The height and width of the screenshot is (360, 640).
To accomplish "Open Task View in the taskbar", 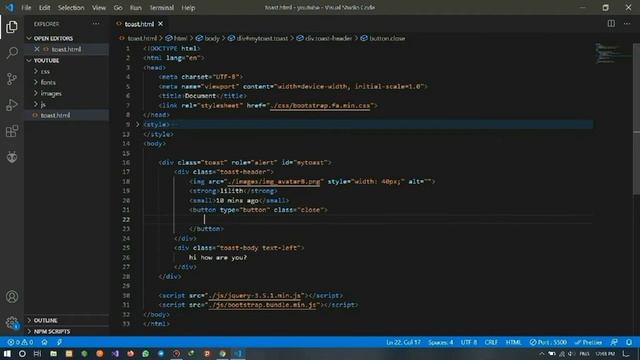I will click(37, 353).
